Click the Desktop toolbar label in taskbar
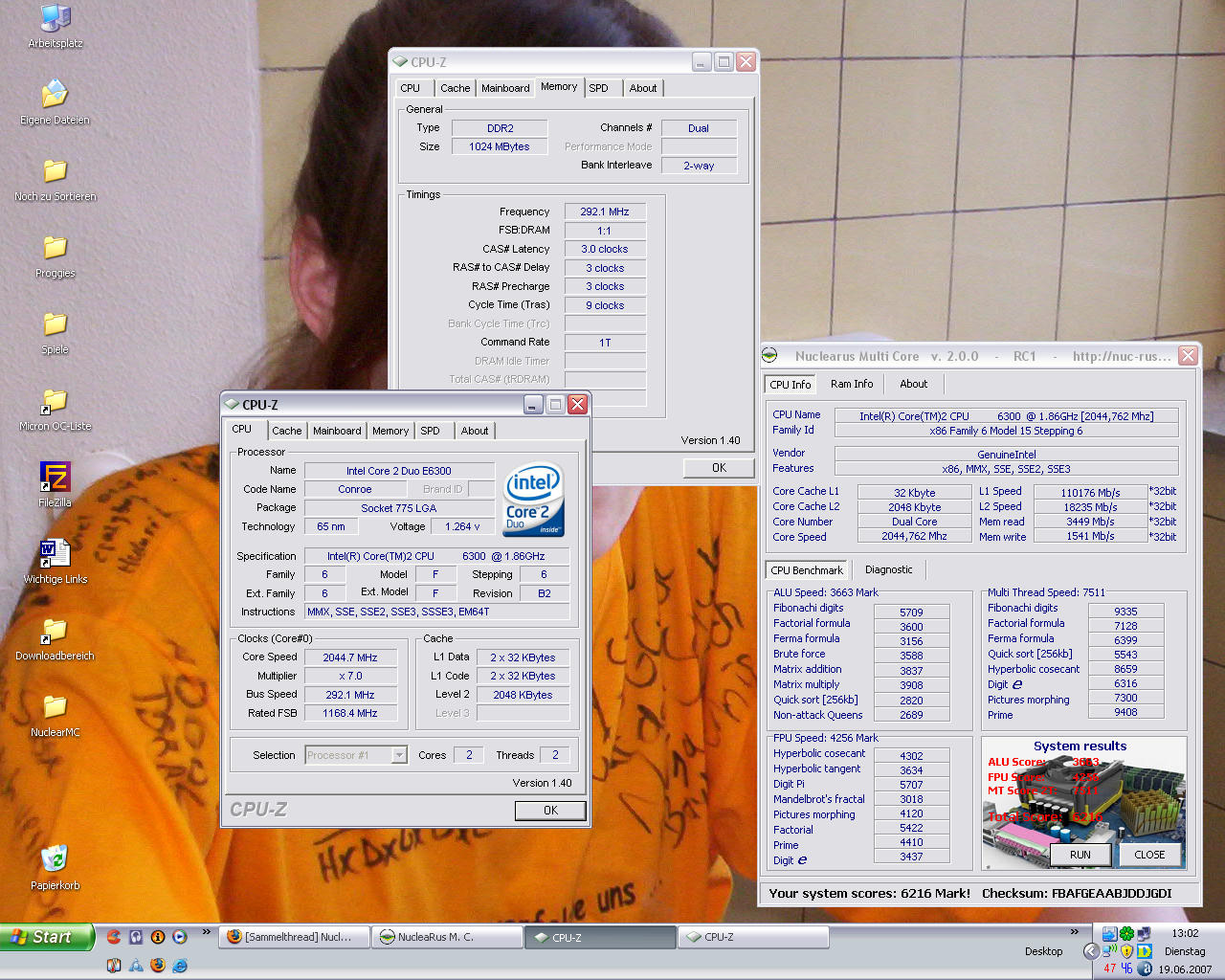This screenshot has width=1225, height=980. click(x=1043, y=951)
